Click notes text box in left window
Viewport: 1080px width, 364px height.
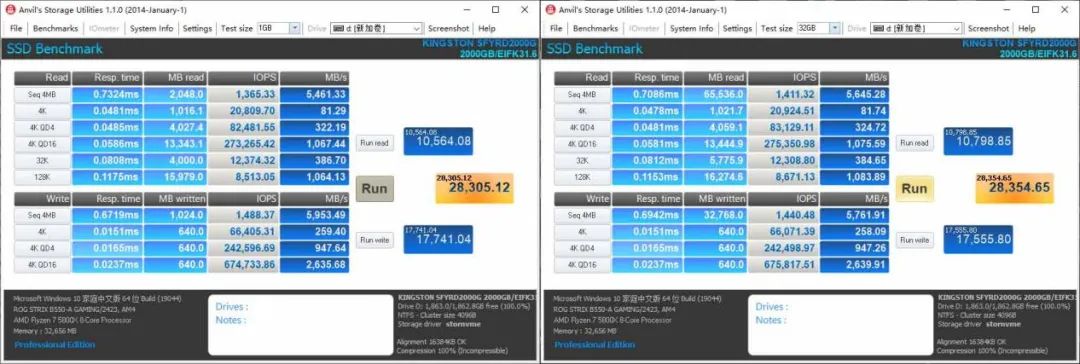300,325
